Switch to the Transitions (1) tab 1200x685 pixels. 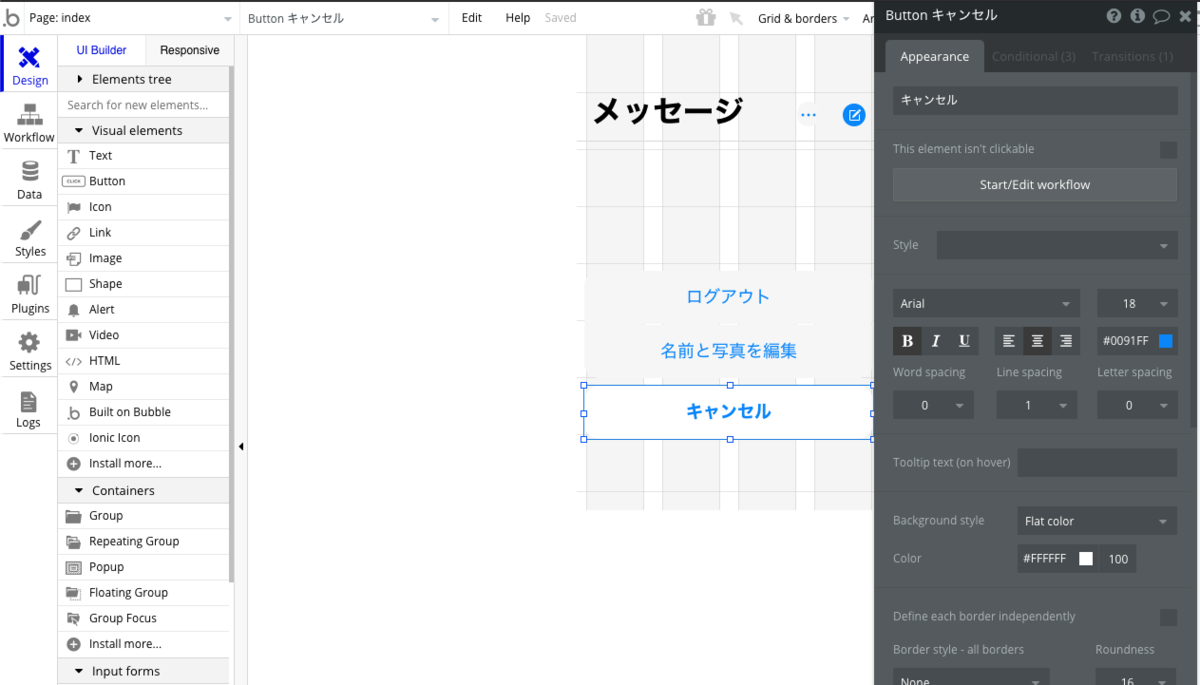point(1132,57)
